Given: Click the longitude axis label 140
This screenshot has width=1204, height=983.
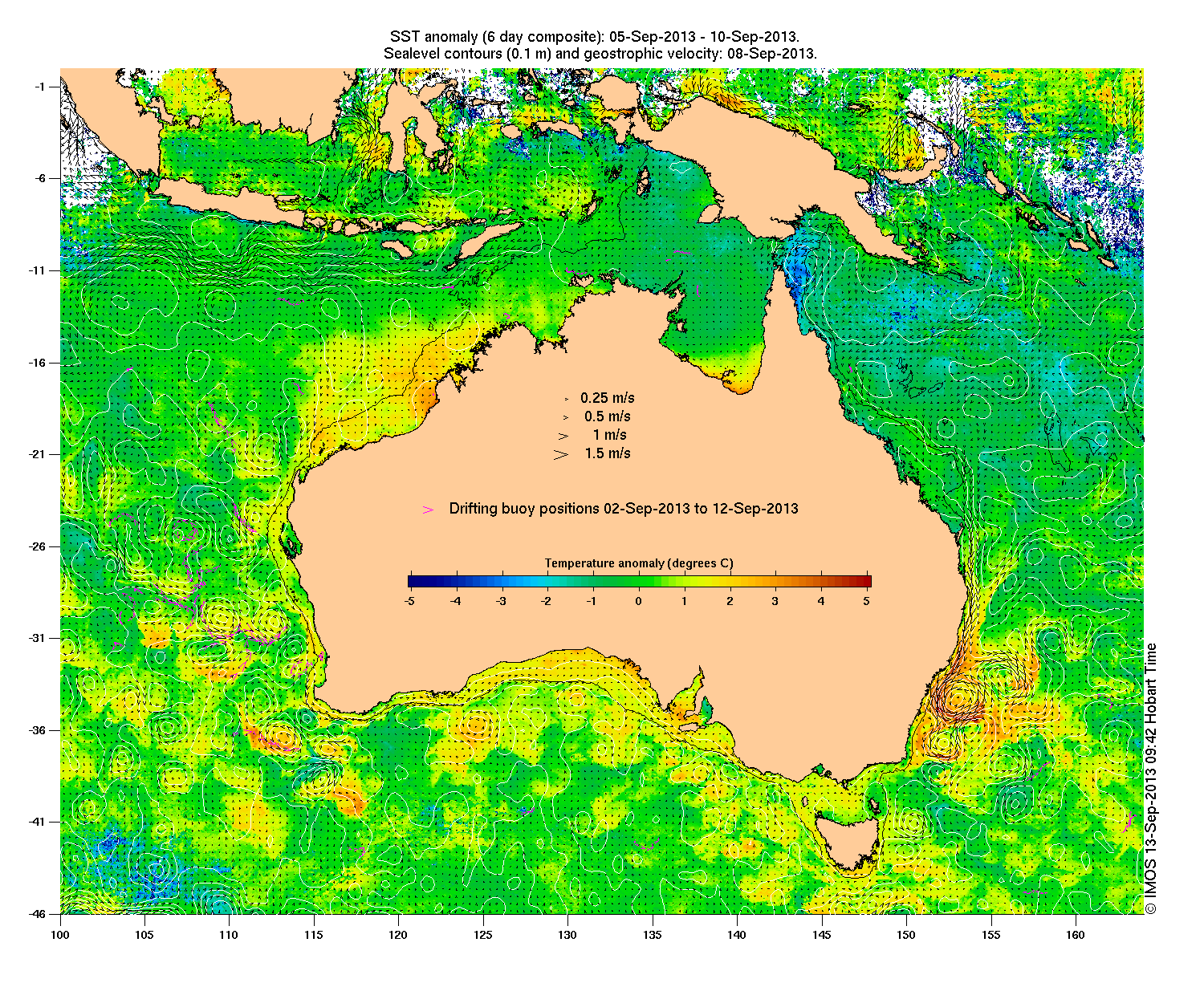Looking at the screenshot, I should (737, 935).
